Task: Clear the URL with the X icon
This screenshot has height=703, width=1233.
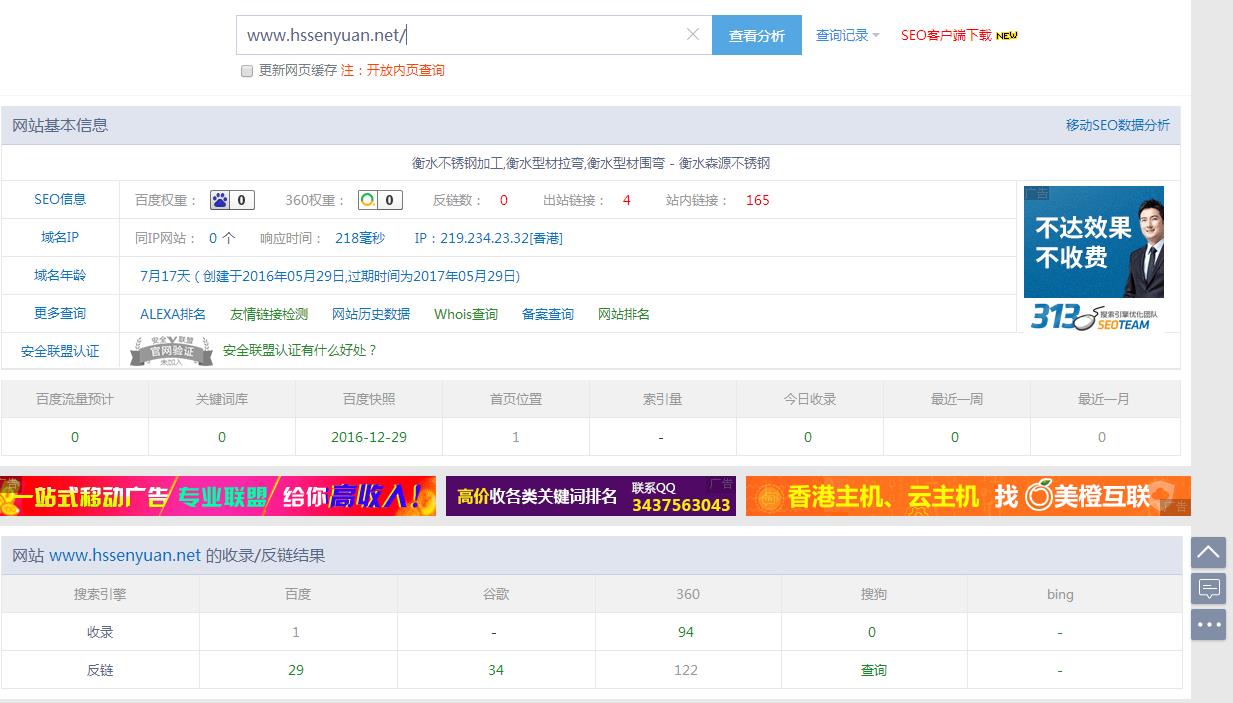Action: click(x=693, y=34)
